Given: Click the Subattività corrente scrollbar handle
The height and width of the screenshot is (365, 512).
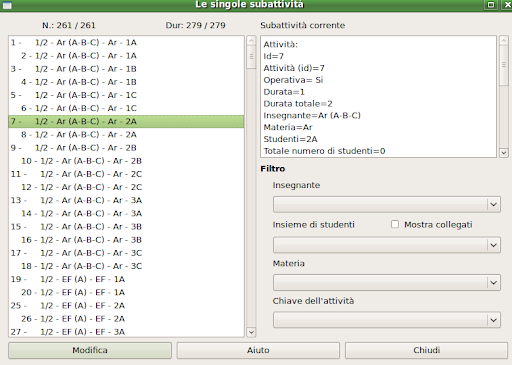Looking at the screenshot, I should coord(504,65).
